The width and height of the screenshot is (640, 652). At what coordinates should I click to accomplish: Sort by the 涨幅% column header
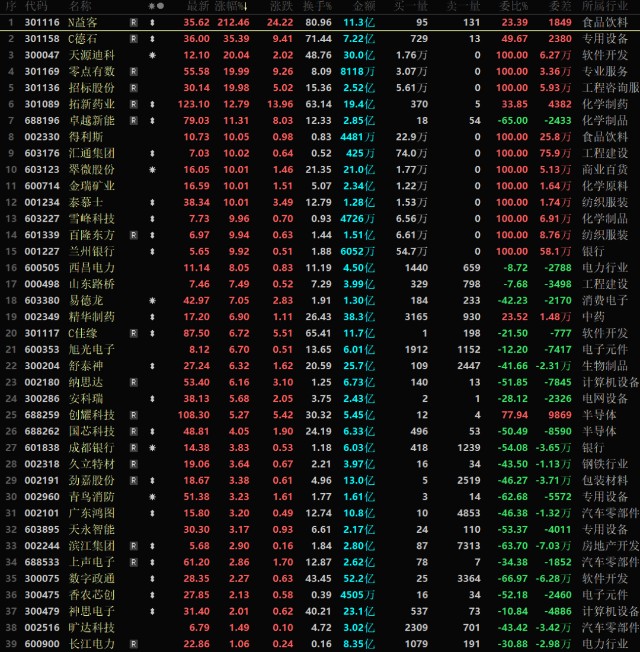coord(232,6)
